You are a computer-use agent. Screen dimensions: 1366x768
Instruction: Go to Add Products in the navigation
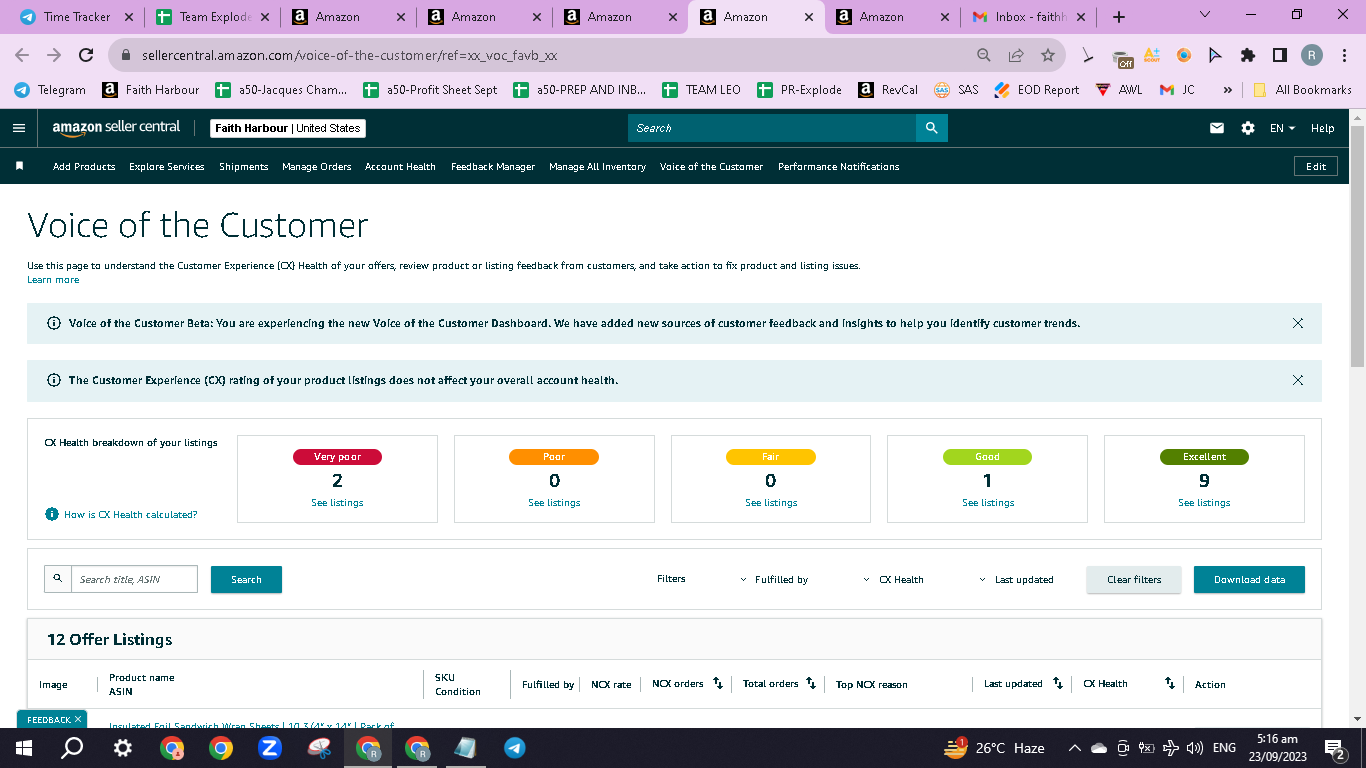click(84, 167)
